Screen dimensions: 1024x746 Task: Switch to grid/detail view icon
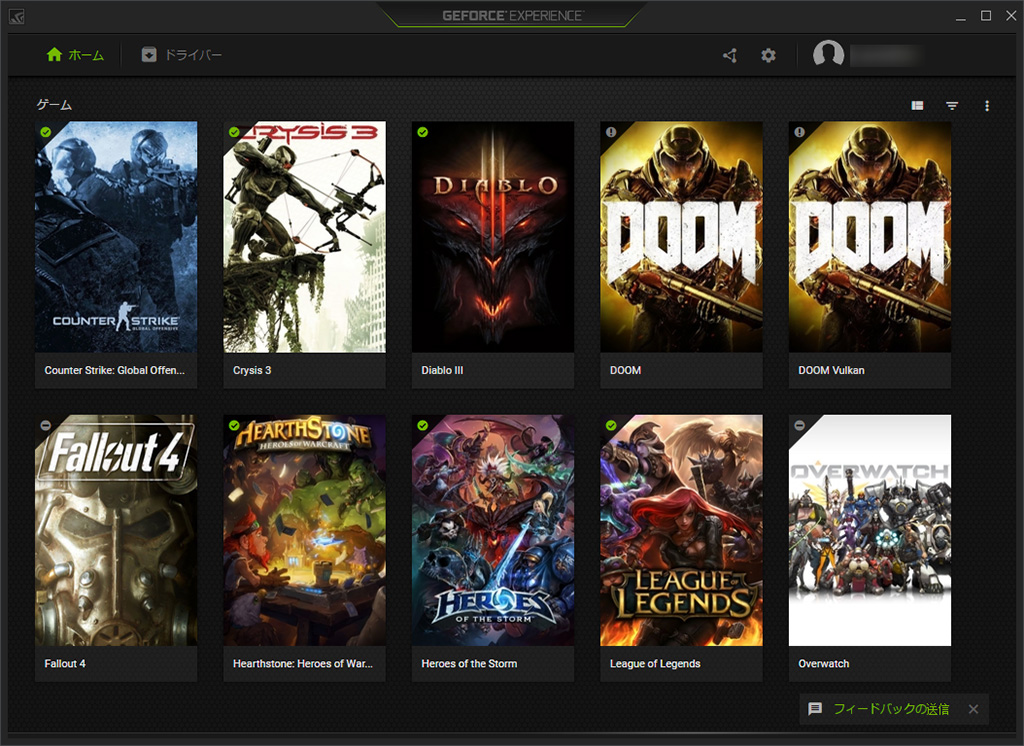tap(918, 105)
